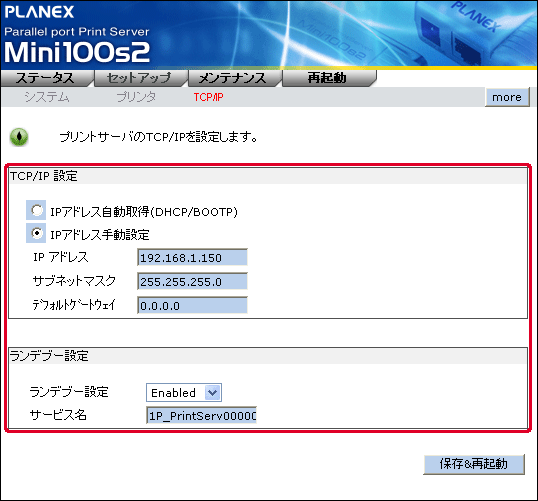Viewport: 538px width, 501px height.
Task: Switch to the セットアップ tab
Action: click(140, 78)
